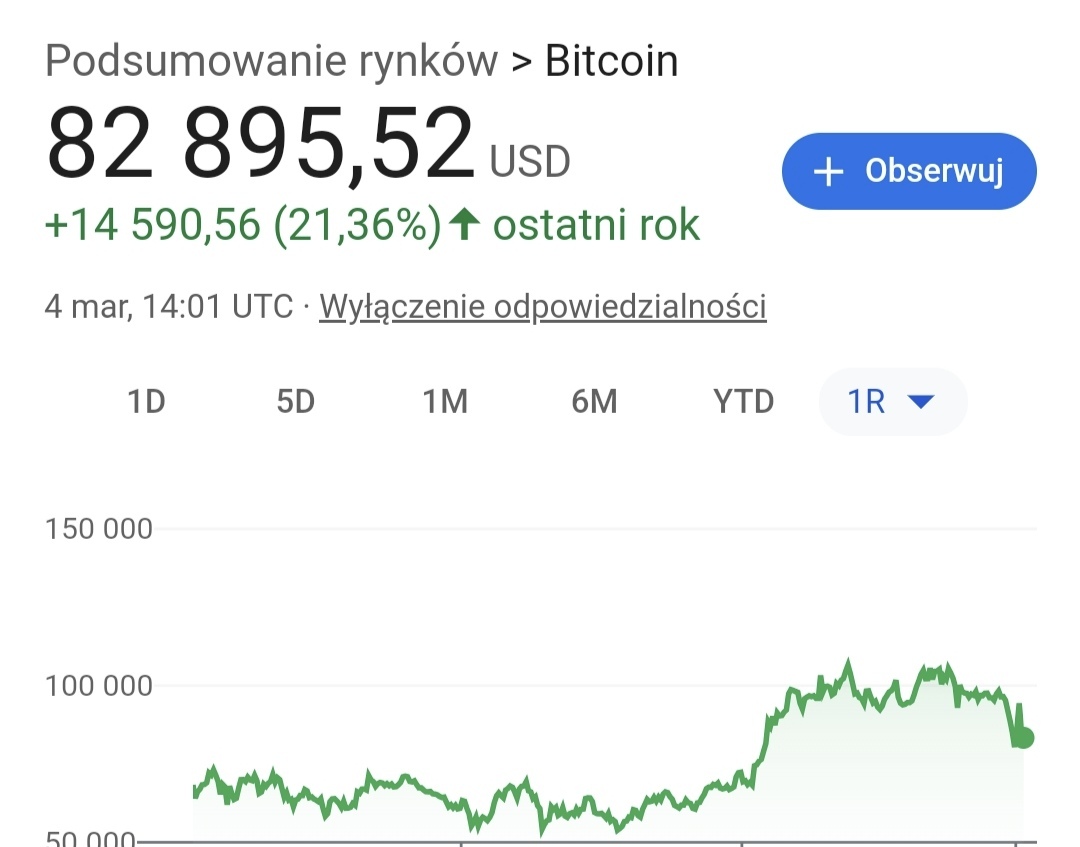Click the USD currency label
1080x847 pixels.
(x=530, y=161)
